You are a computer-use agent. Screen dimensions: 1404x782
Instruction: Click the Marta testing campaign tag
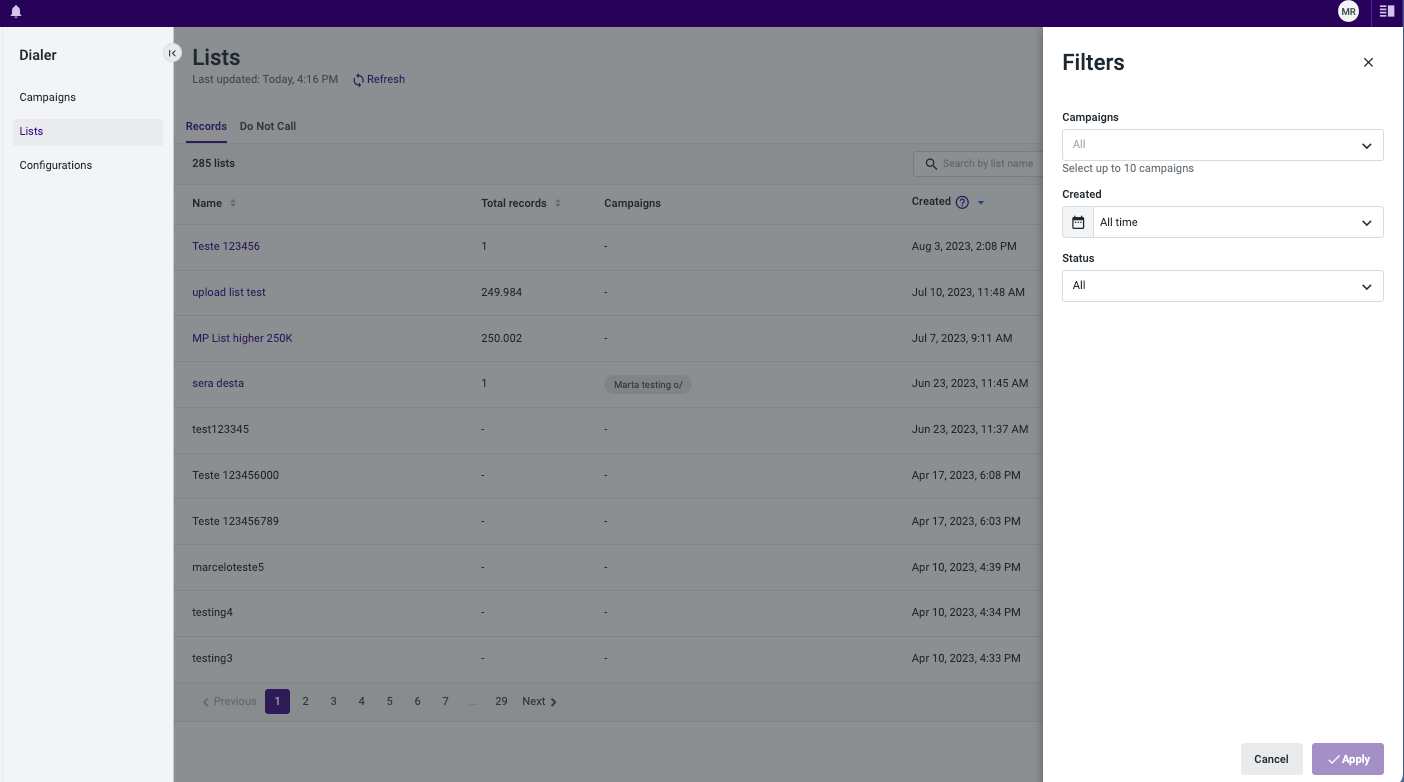click(x=648, y=384)
